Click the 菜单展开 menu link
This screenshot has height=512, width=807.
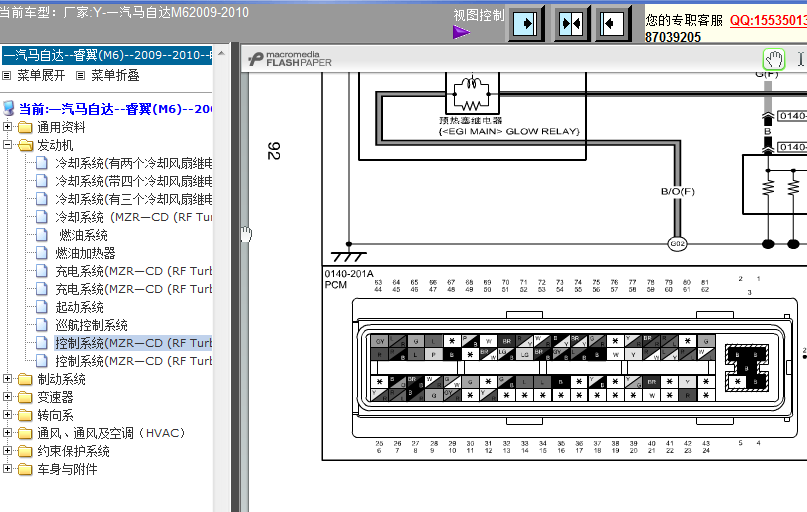pyautogui.click(x=41, y=76)
